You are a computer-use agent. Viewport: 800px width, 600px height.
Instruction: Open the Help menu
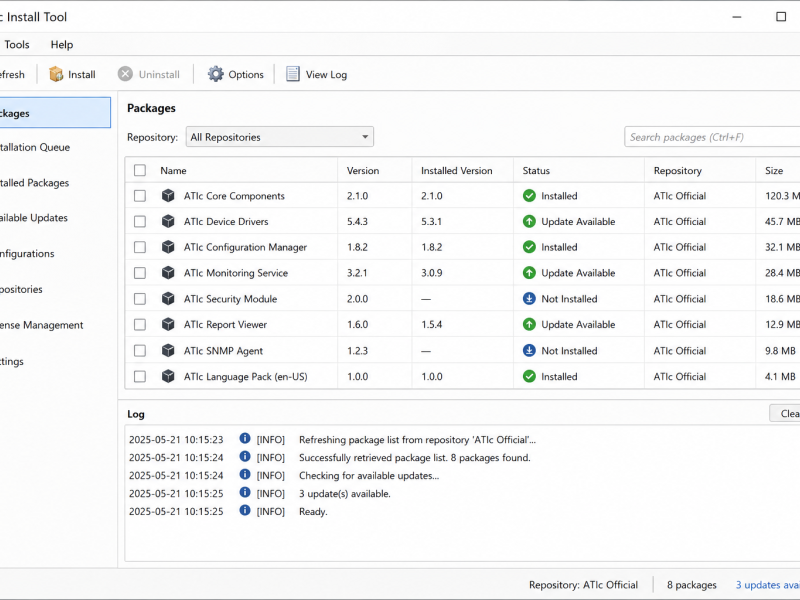pos(62,44)
